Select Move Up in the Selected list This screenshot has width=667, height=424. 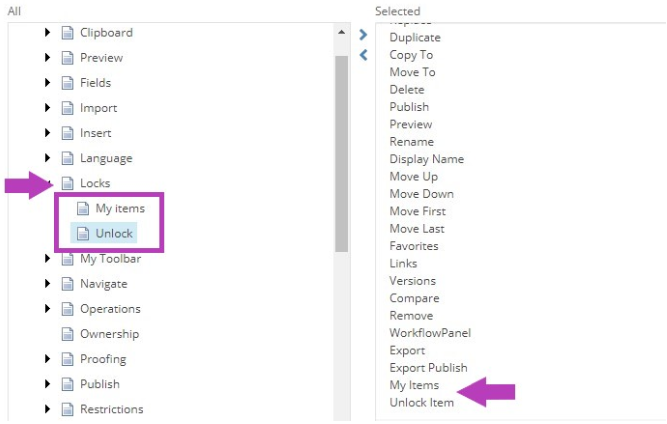click(413, 177)
